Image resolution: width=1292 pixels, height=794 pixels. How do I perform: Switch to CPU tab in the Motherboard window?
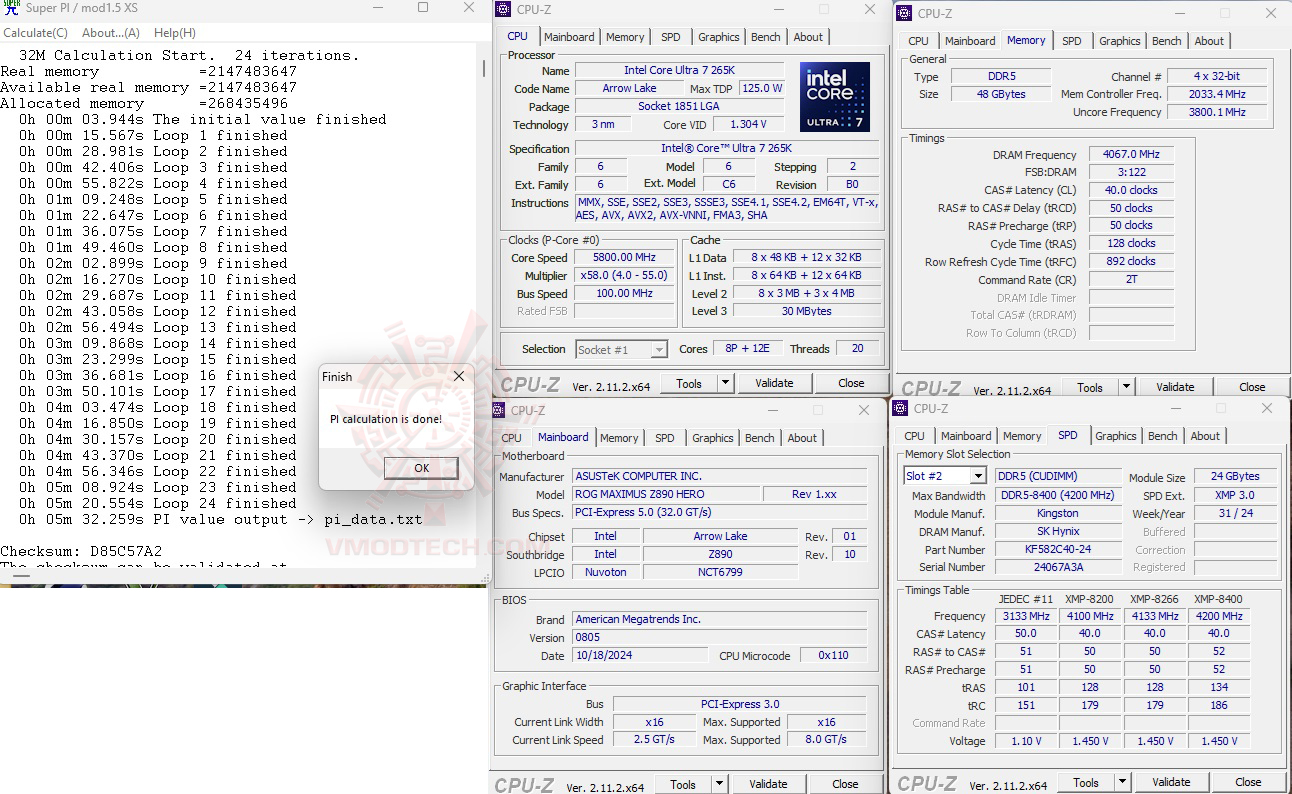tap(511, 438)
